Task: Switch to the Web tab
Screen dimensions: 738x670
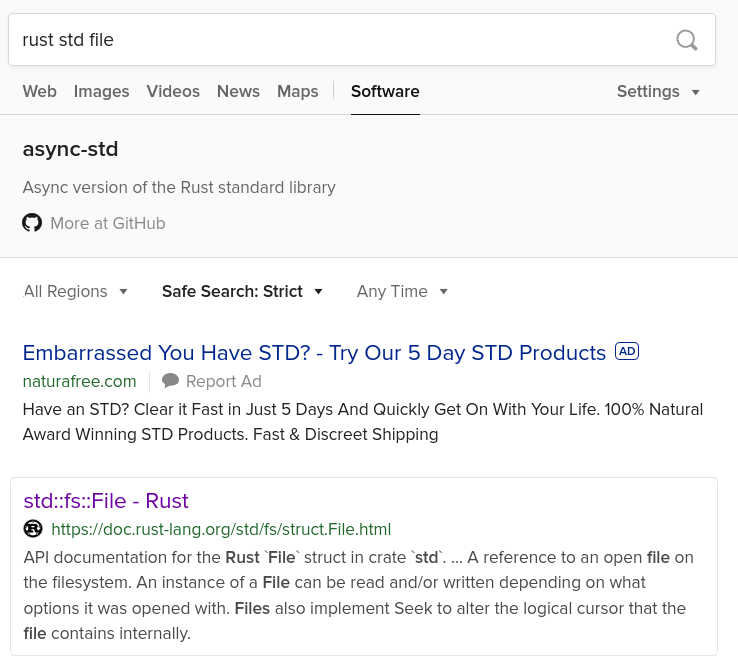Action: (x=40, y=91)
